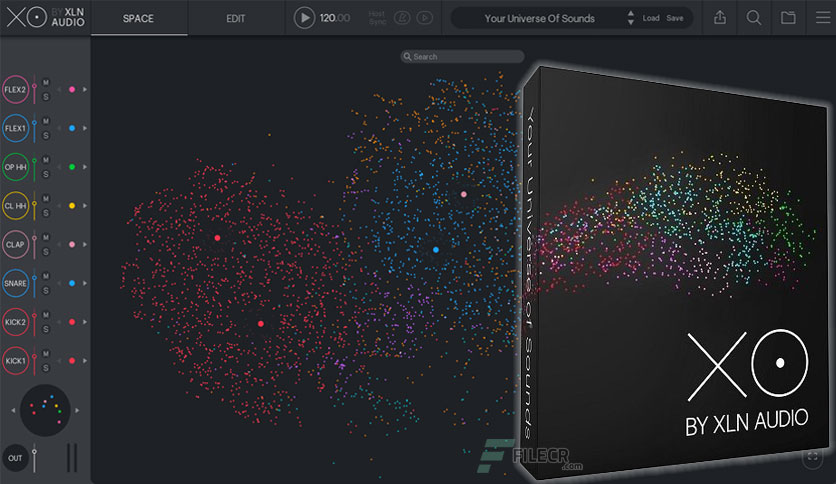Step to next CL HH sample arrow

pos(85,206)
